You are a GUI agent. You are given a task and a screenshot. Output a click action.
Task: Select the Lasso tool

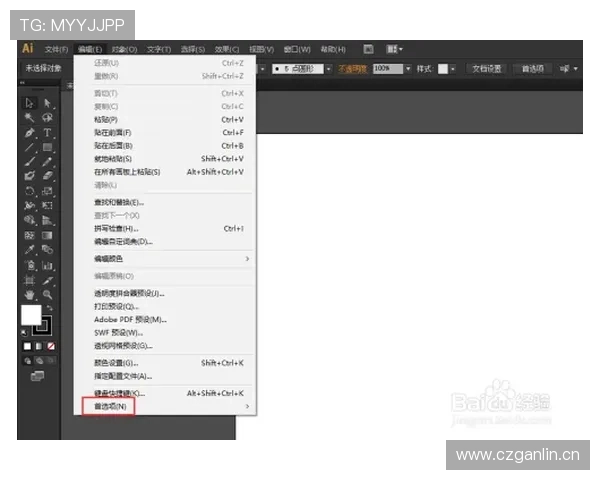tap(47, 118)
